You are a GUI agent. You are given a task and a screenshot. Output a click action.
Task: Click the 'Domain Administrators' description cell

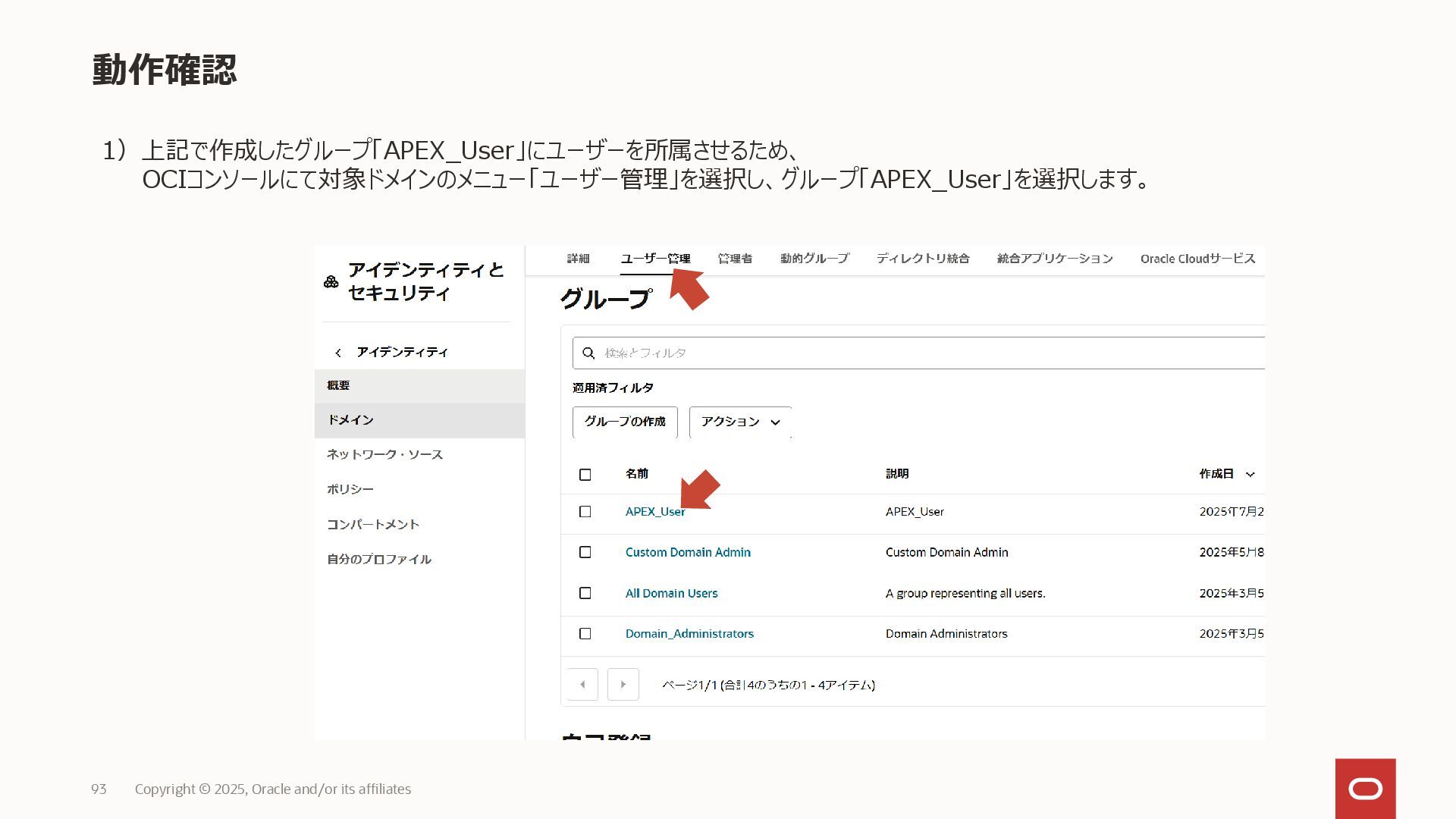946,634
